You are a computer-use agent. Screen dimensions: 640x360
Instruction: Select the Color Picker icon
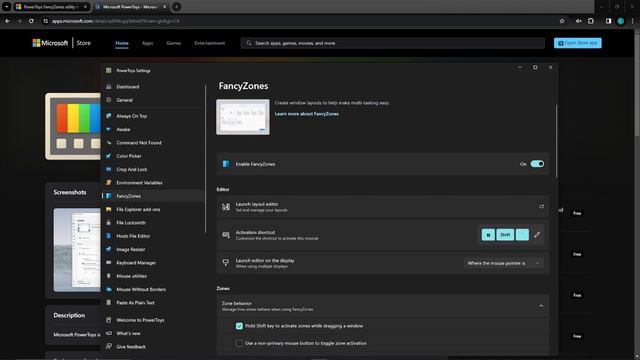pyautogui.click(x=109, y=156)
